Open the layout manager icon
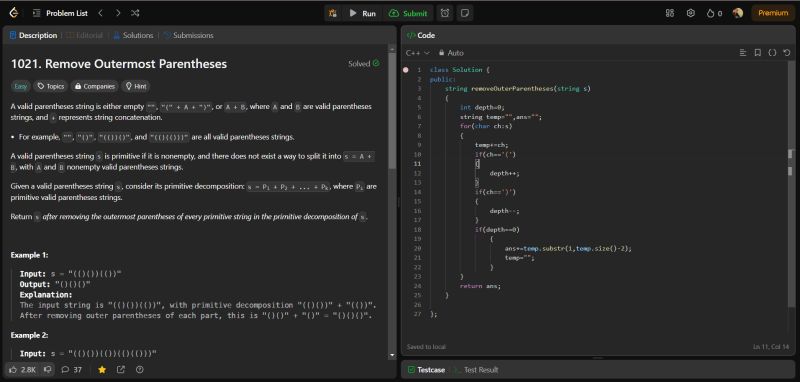This screenshot has height=382, width=800. coord(670,13)
